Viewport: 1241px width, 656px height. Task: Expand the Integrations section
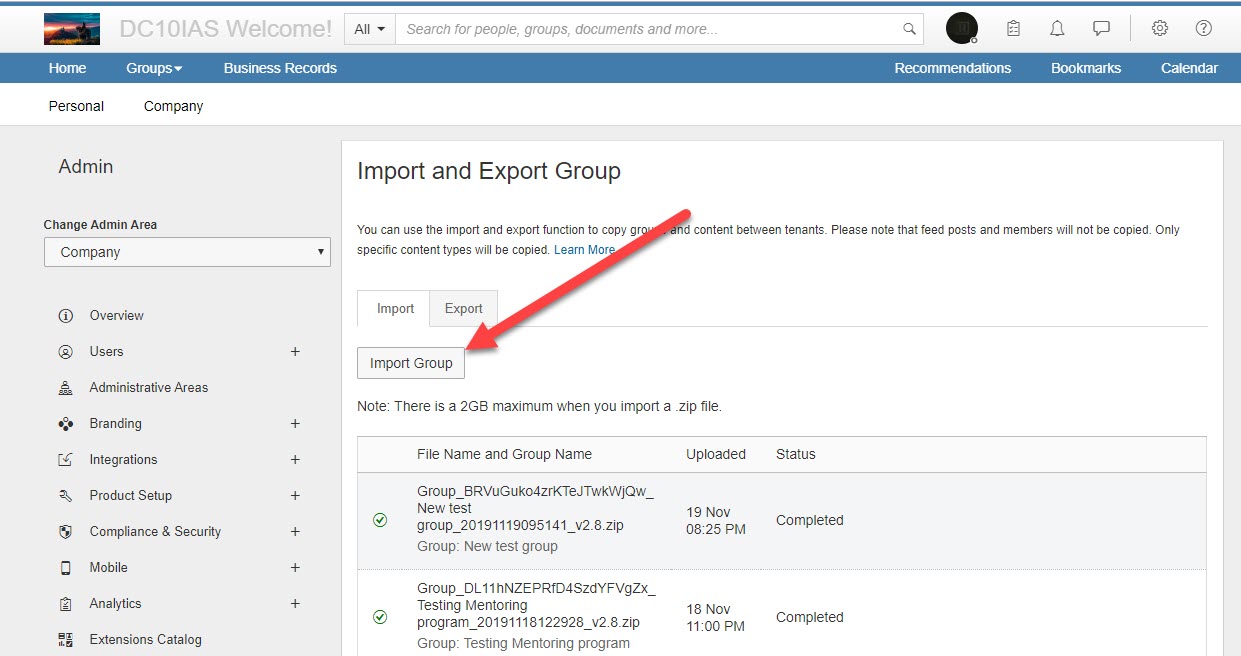(295, 460)
